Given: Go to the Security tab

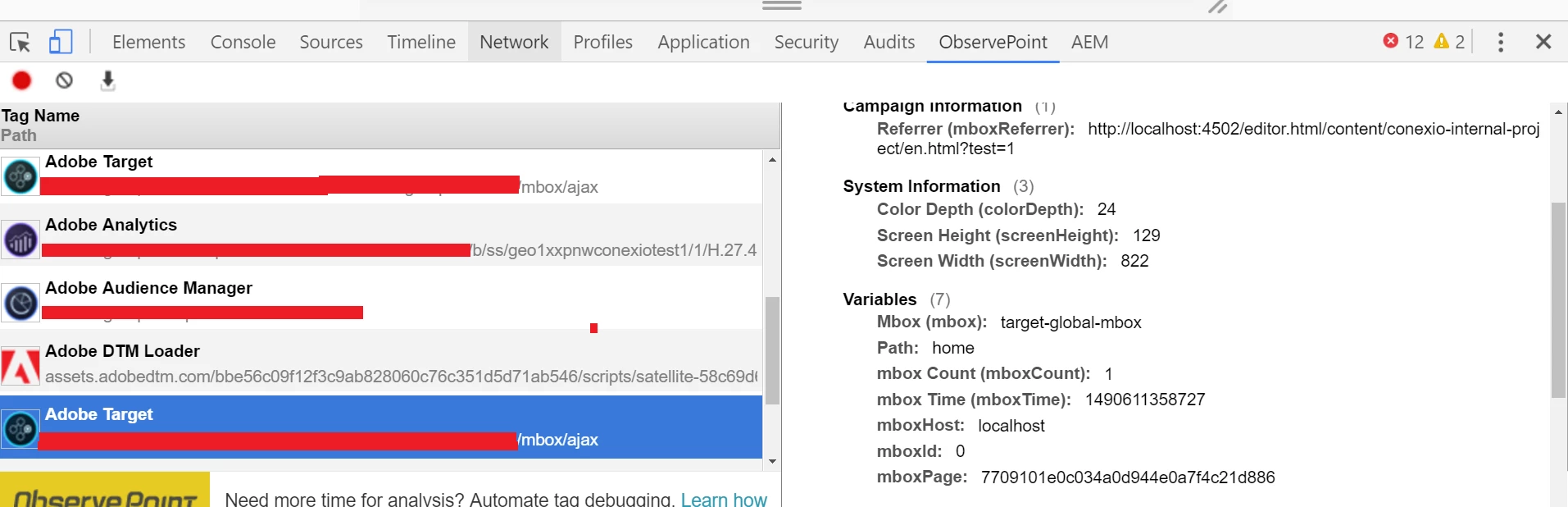Looking at the screenshot, I should [x=807, y=42].
